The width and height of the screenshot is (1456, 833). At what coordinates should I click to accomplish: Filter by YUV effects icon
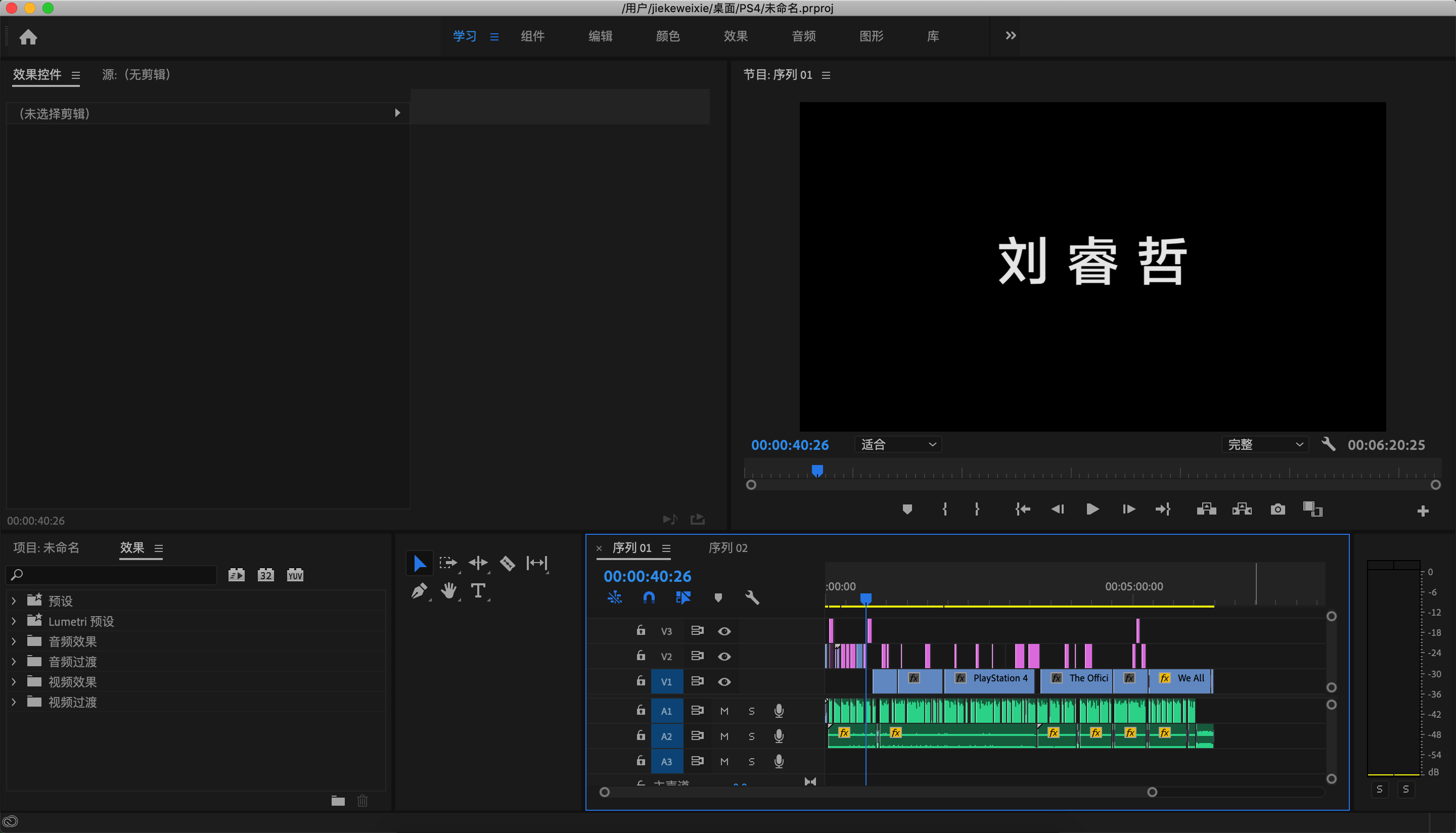[295, 575]
